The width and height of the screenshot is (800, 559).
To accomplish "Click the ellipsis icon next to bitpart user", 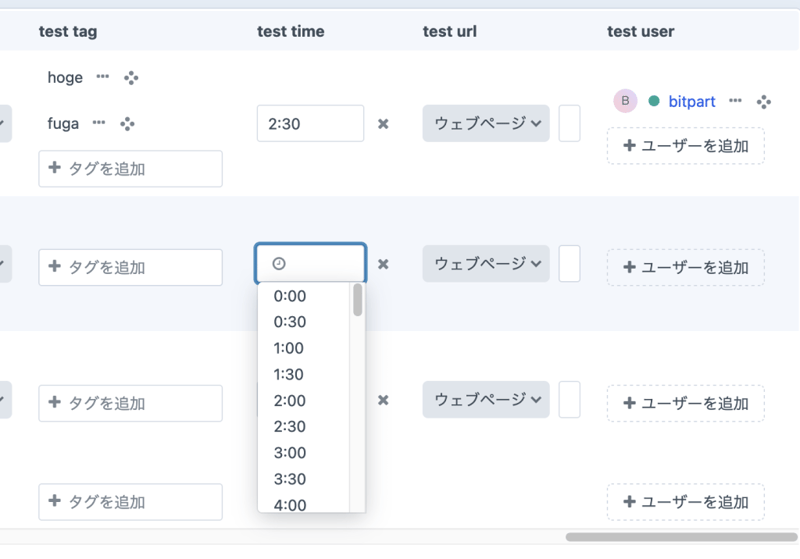I will [x=735, y=101].
